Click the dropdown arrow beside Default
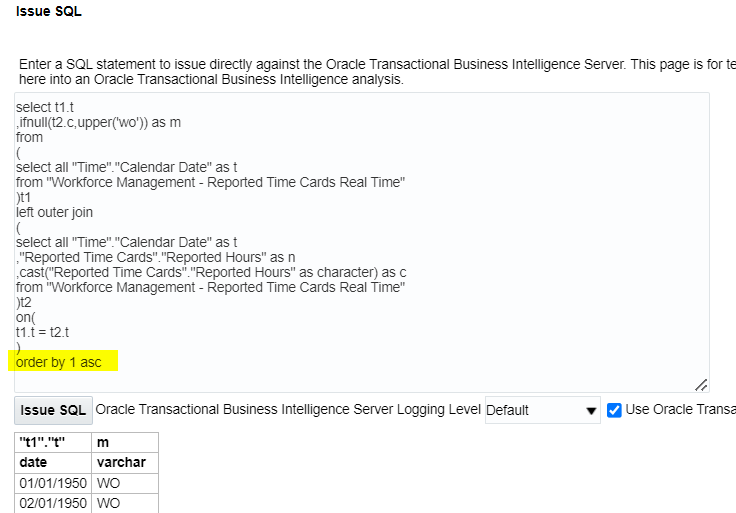This screenshot has height=513, width=736. 591,411
